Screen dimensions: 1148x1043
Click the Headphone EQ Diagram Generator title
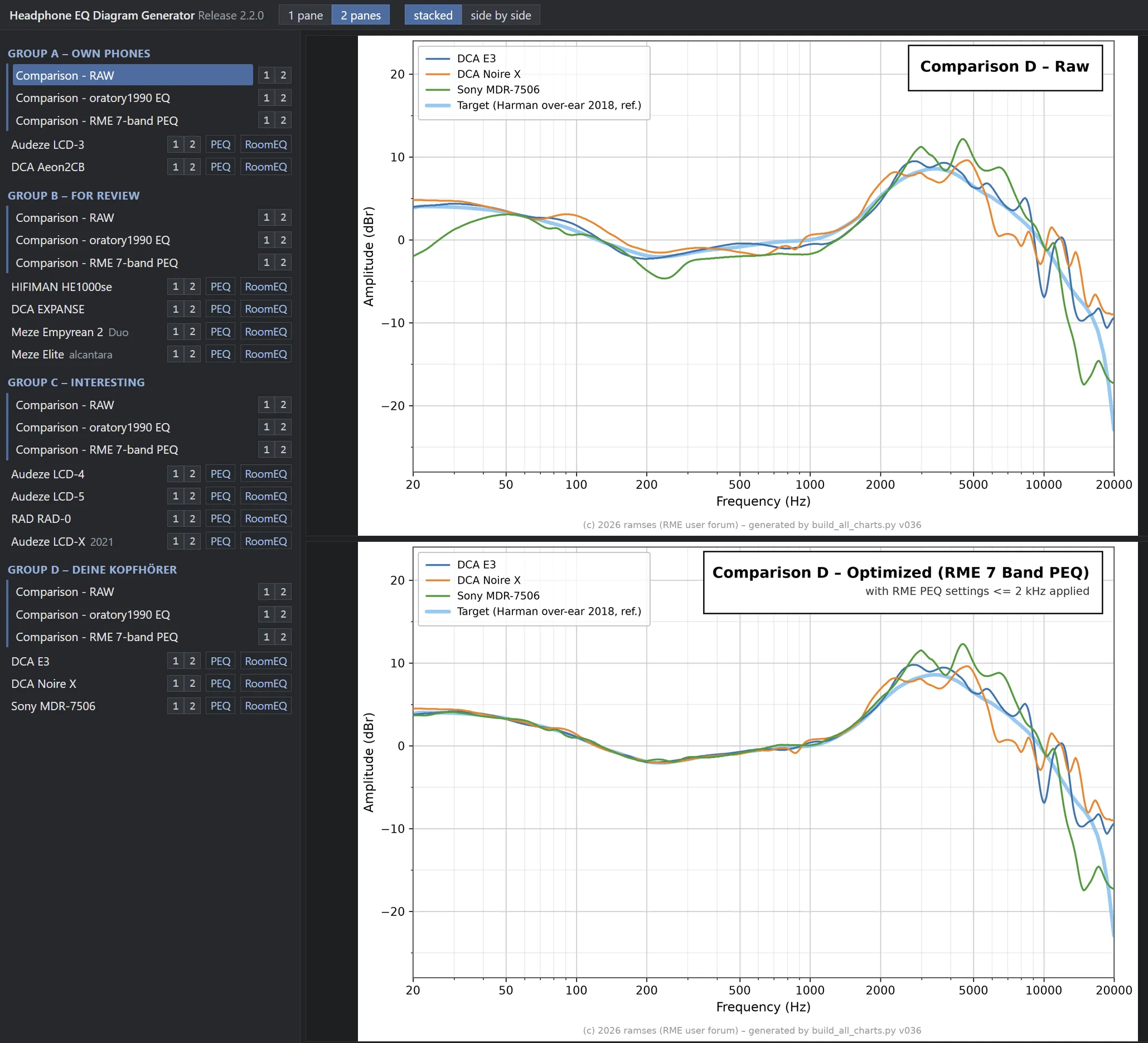pos(102,16)
